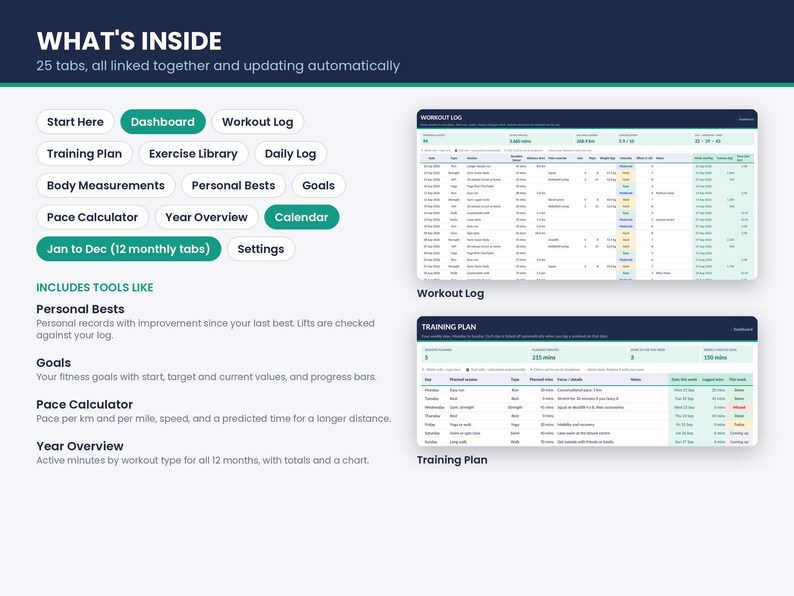
Task: Click the Pace Calculator section heading
Action: 85,405
